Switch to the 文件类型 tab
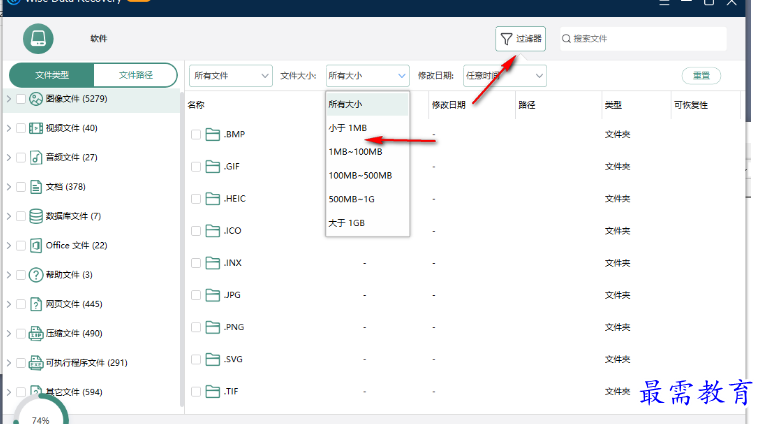This screenshot has width=761, height=424. tap(52, 75)
